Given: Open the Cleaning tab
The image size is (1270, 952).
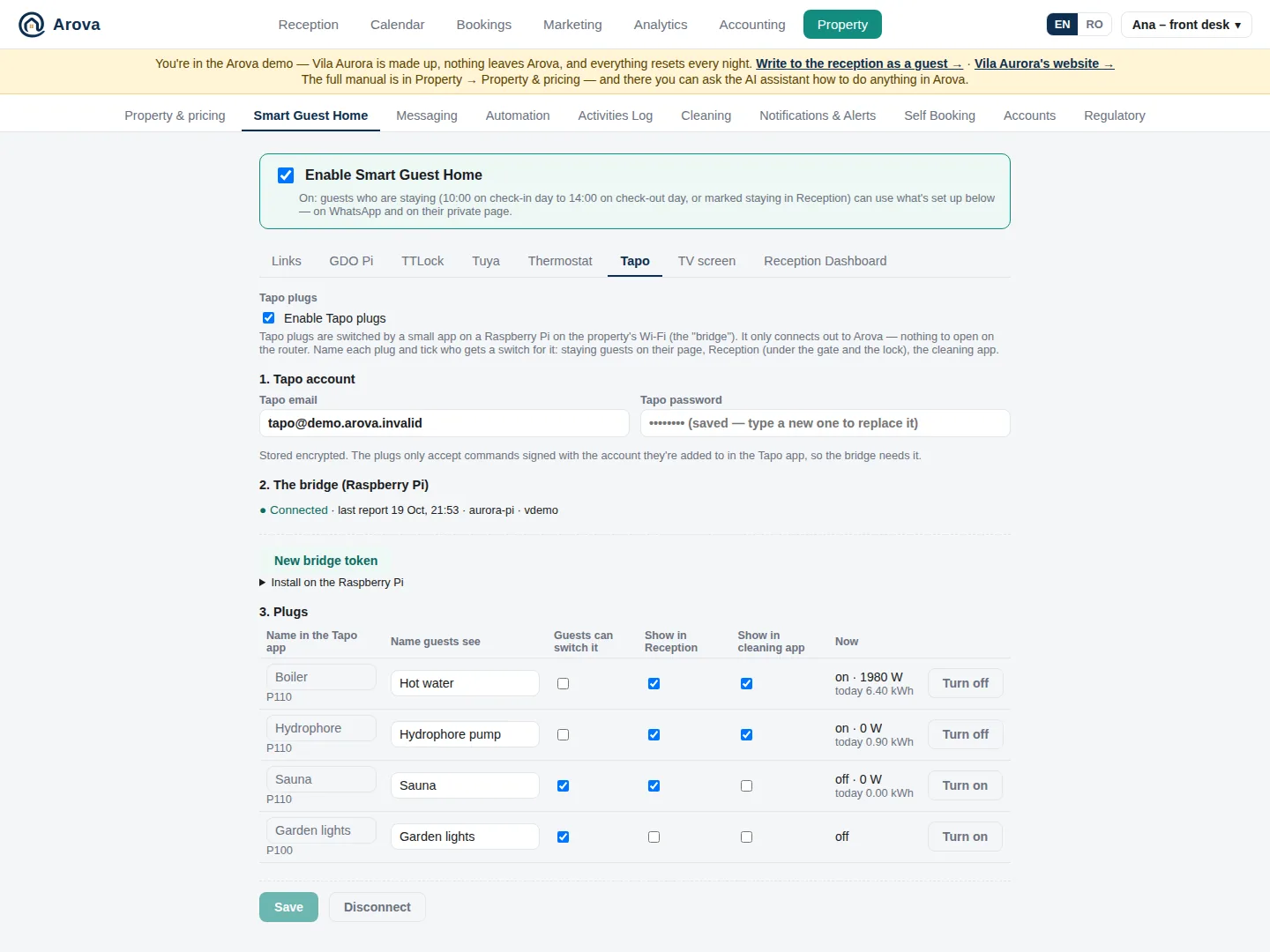Looking at the screenshot, I should pyautogui.click(x=706, y=115).
